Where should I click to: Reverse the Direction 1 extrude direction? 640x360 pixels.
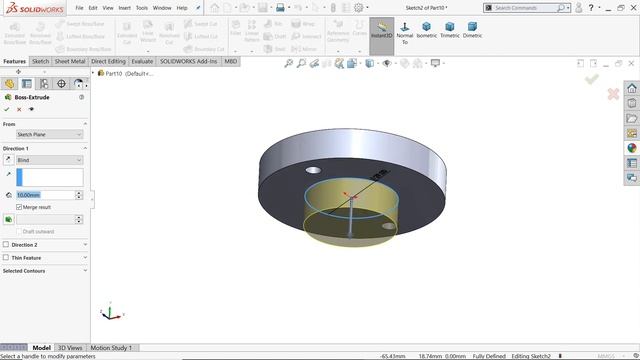[x=8, y=160]
